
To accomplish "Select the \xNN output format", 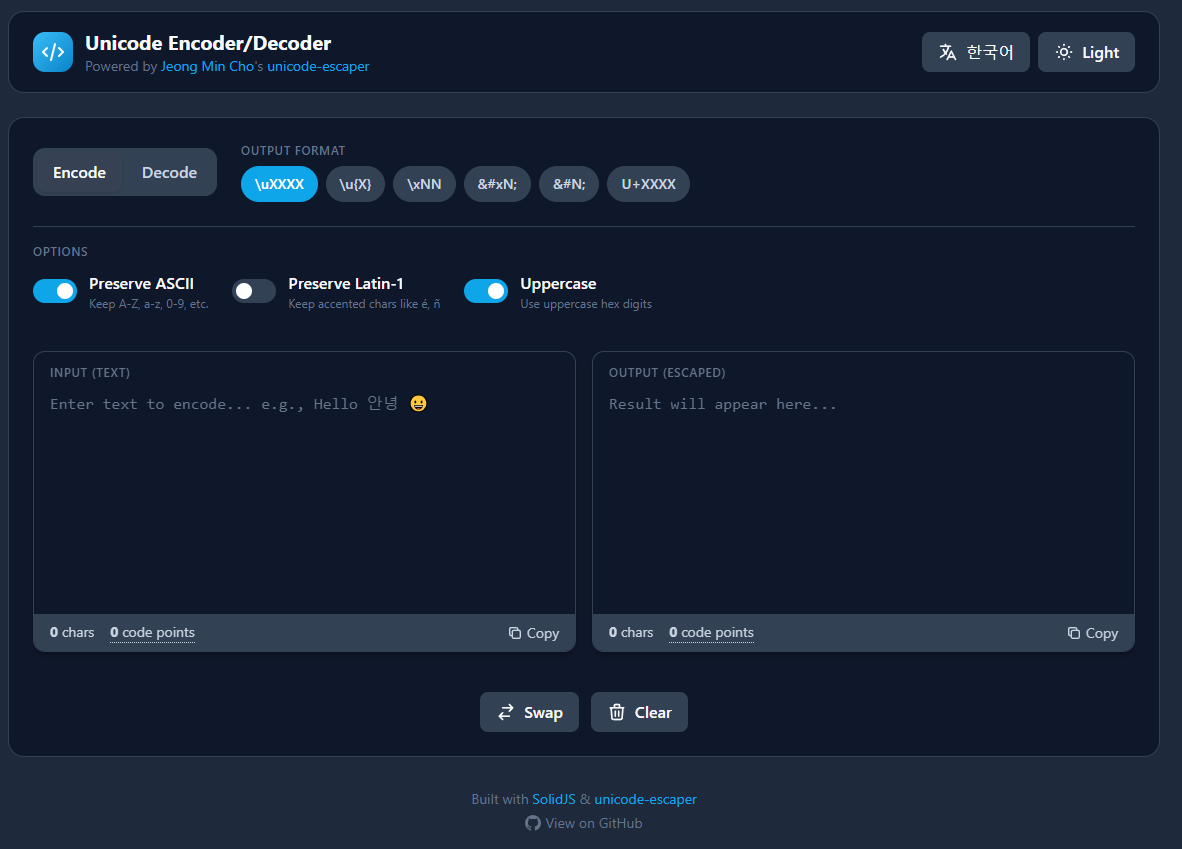I will 424,184.
